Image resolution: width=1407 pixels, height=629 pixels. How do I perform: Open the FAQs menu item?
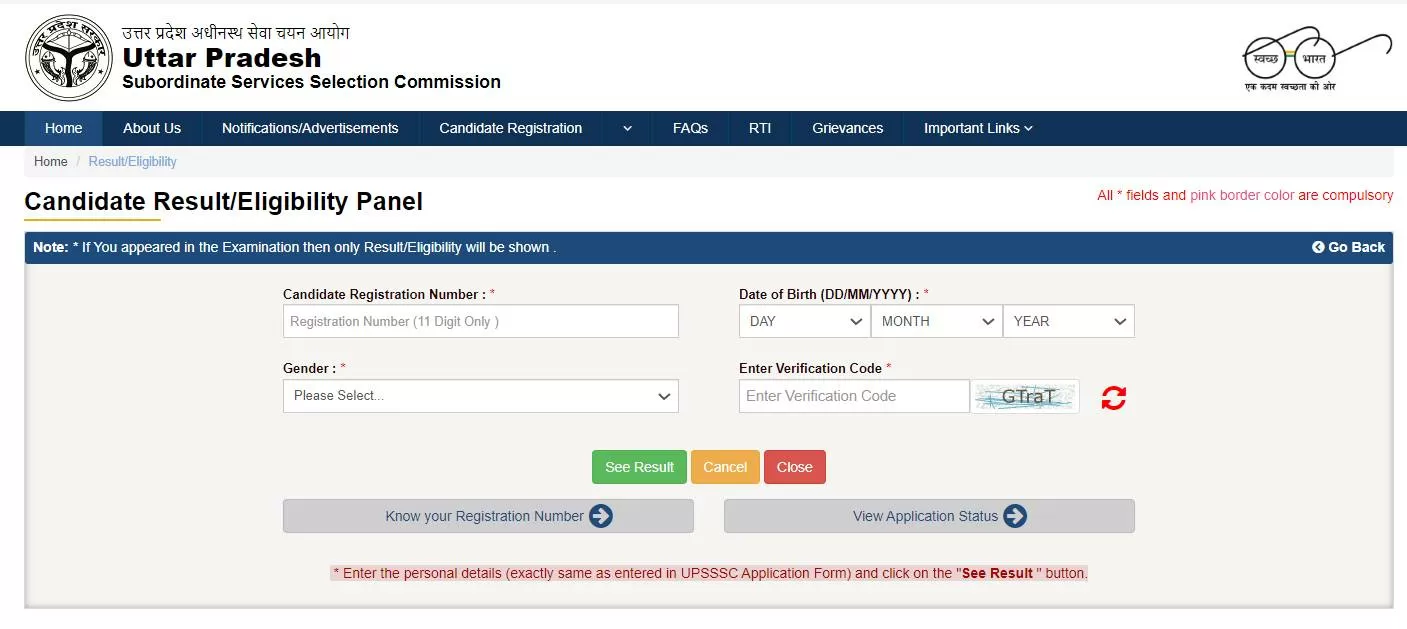point(690,128)
